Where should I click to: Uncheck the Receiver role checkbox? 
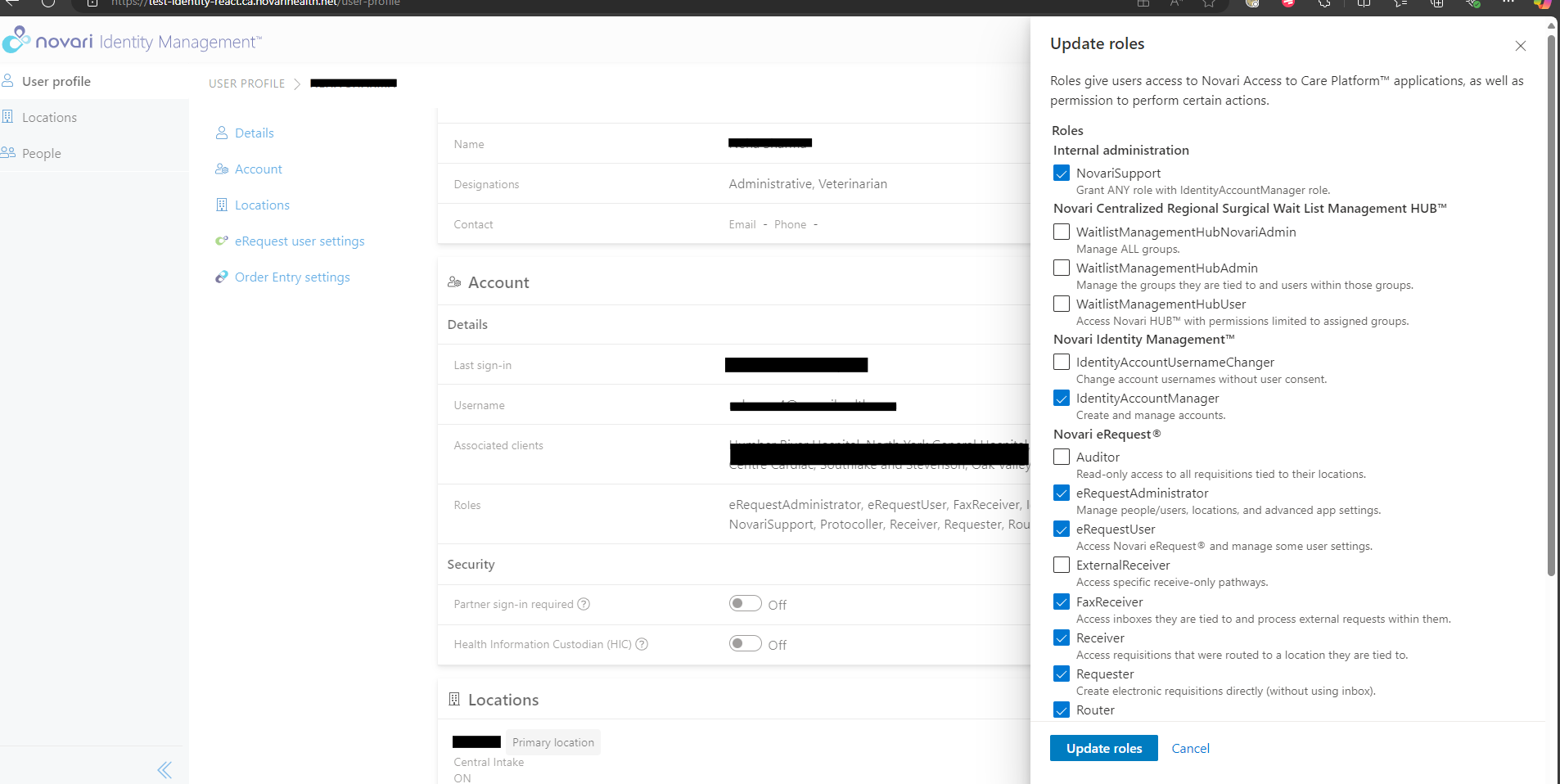point(1062,638)
